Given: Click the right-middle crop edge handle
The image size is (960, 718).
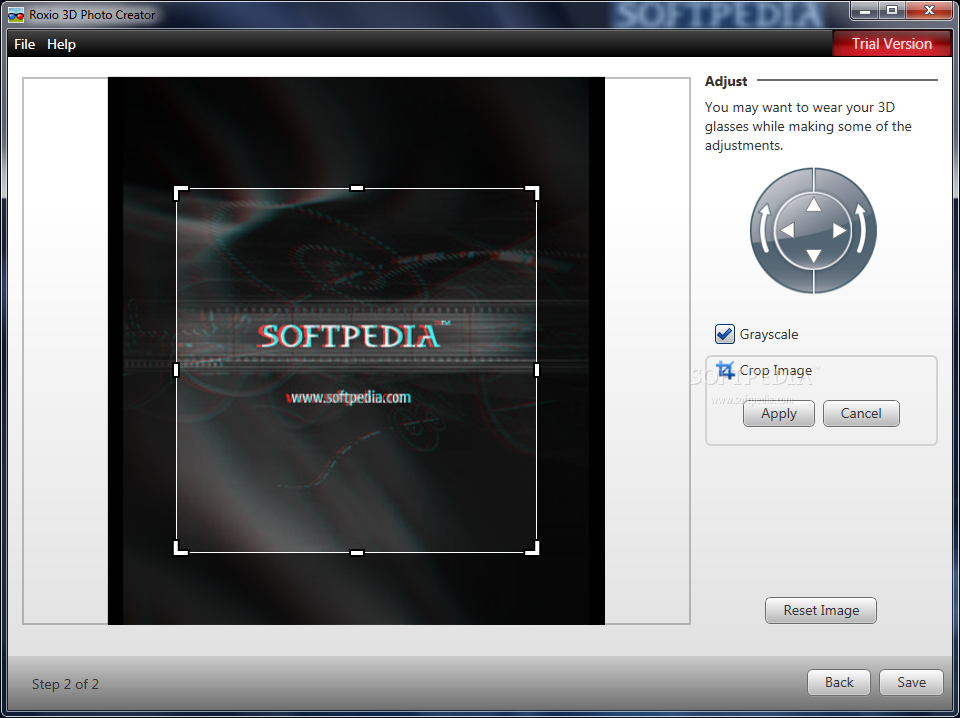Looking at the screenshot, I should point(537,370).
